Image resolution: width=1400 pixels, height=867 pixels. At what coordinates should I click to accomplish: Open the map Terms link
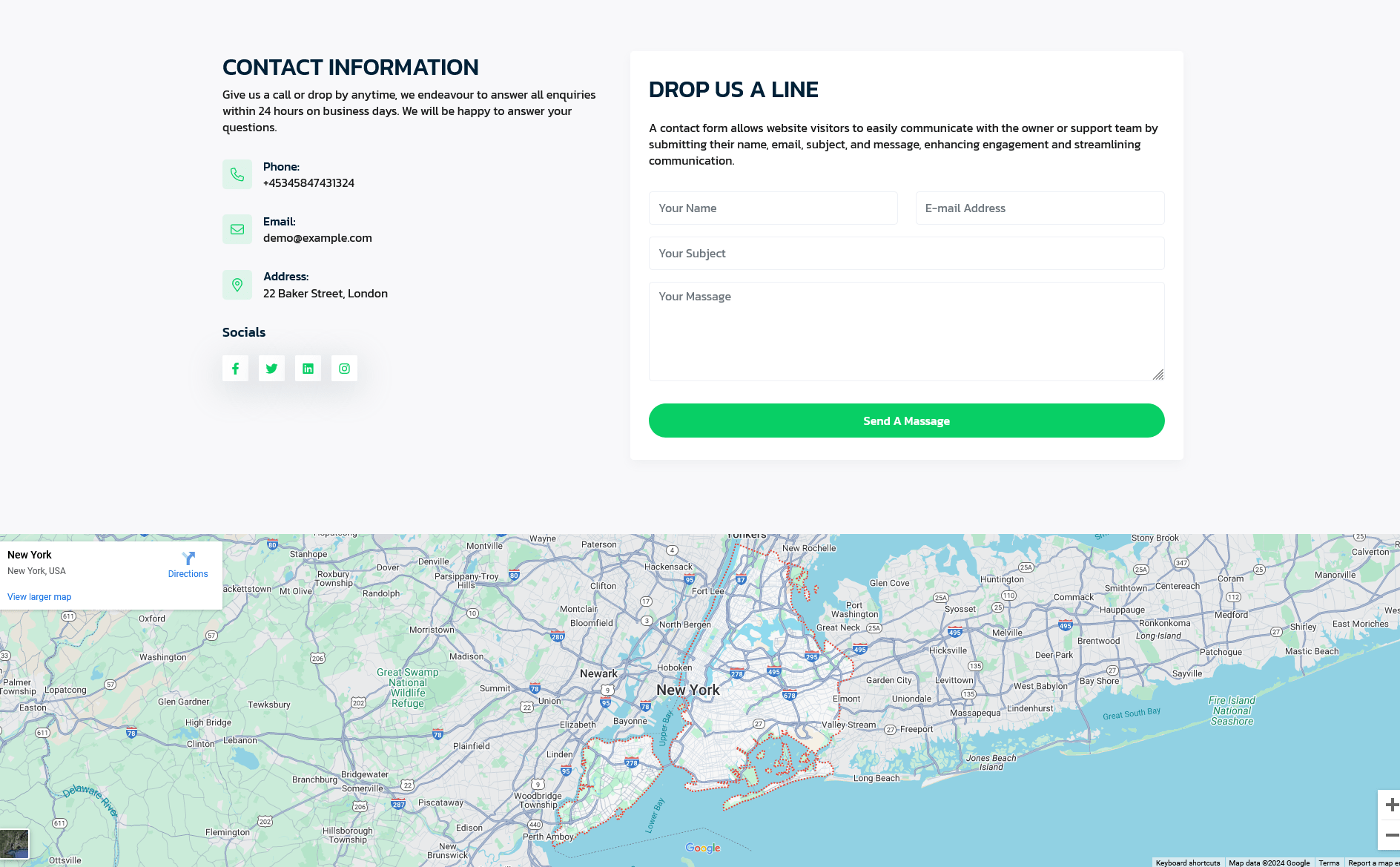coord(1329,863)
